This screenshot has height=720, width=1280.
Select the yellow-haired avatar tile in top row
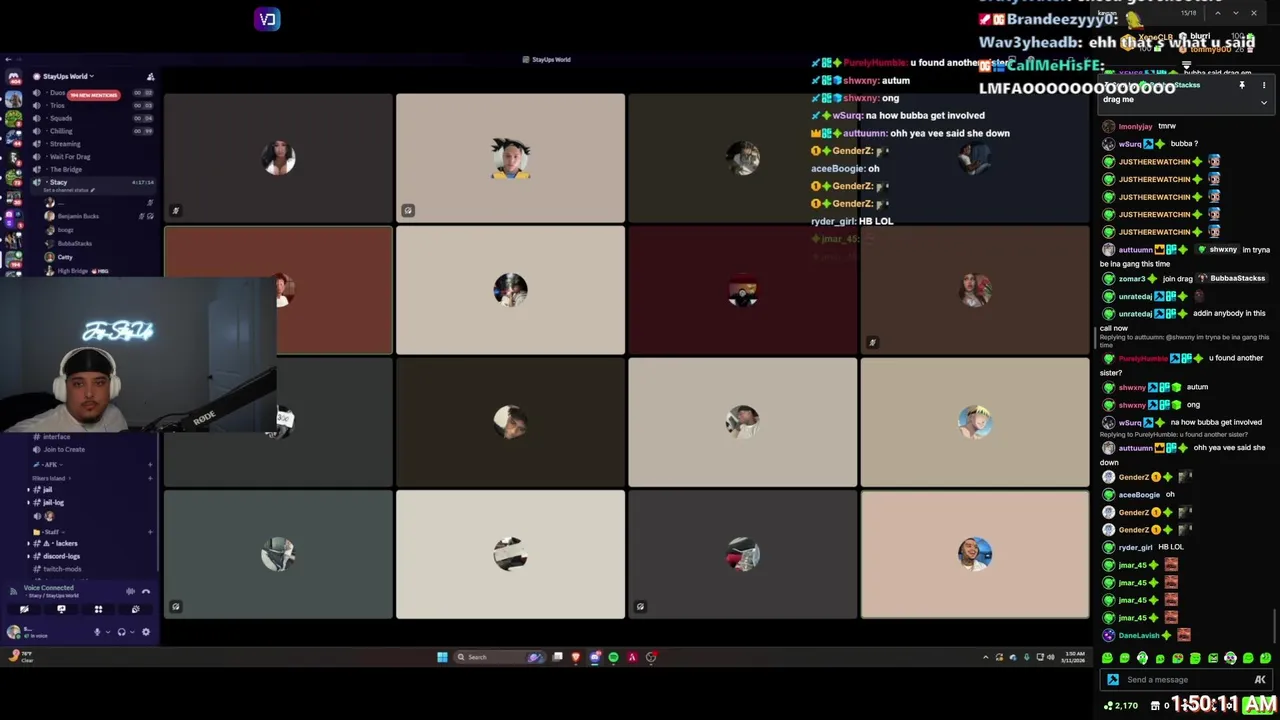pos(510,158)
